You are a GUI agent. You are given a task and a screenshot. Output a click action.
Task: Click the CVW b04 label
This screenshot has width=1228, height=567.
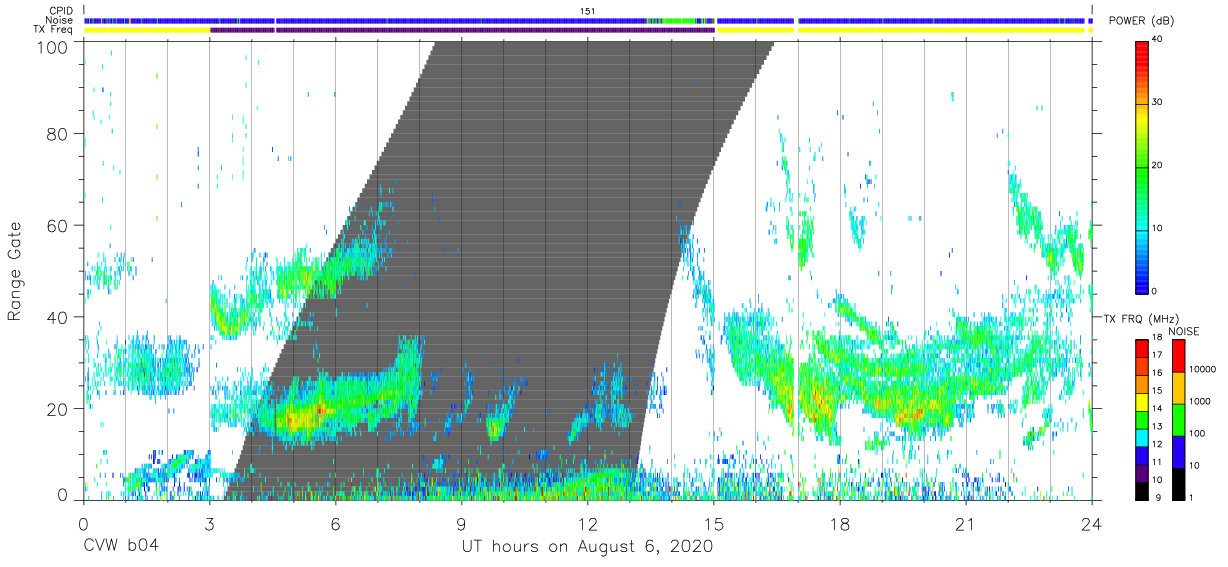pyautogui.click(x=120, y=545)
